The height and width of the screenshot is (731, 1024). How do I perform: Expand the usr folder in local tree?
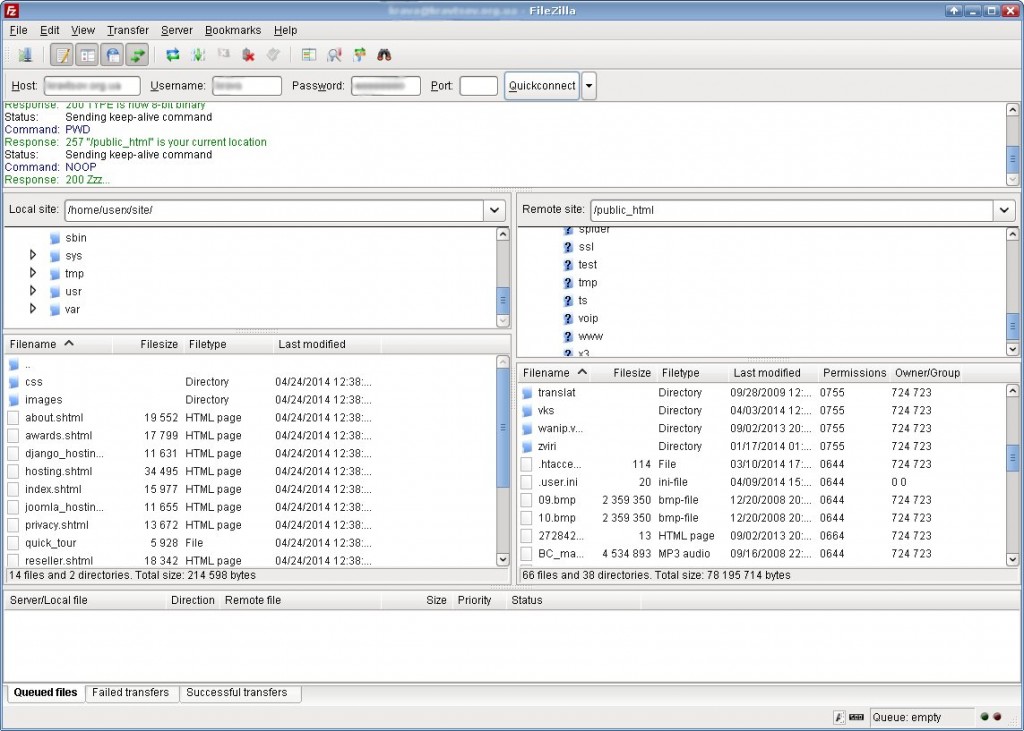[33, 291]
